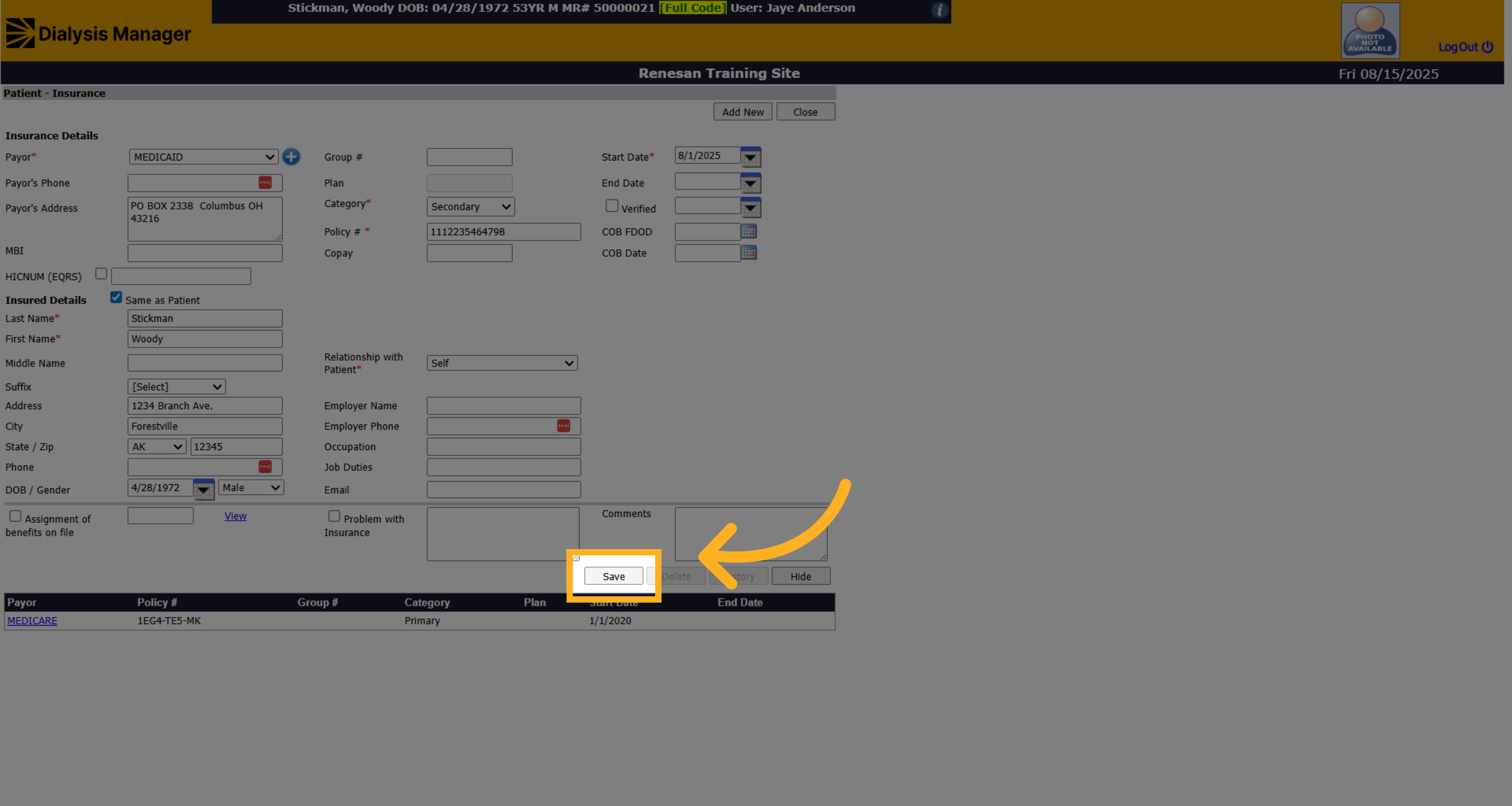This screenshot has height=806, width=1512.
Task: Click the Add New button
Action: coord(743,111)
